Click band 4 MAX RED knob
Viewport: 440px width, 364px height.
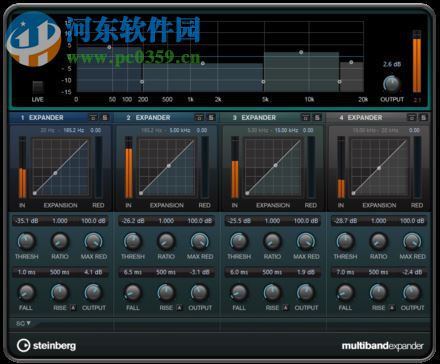click(x=412, y=241)
